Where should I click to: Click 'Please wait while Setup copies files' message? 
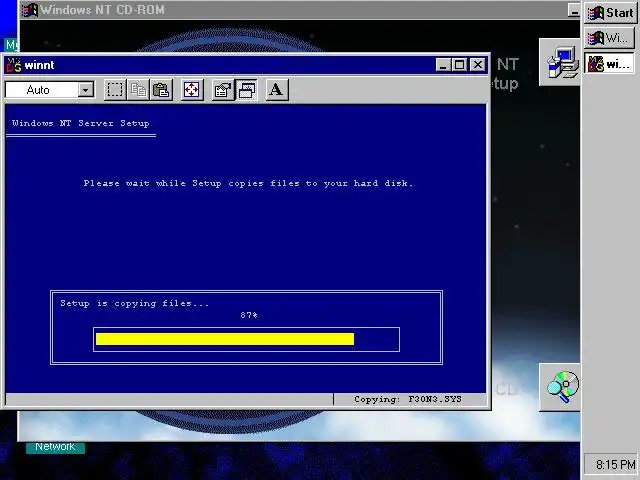(x=248, y=183)
